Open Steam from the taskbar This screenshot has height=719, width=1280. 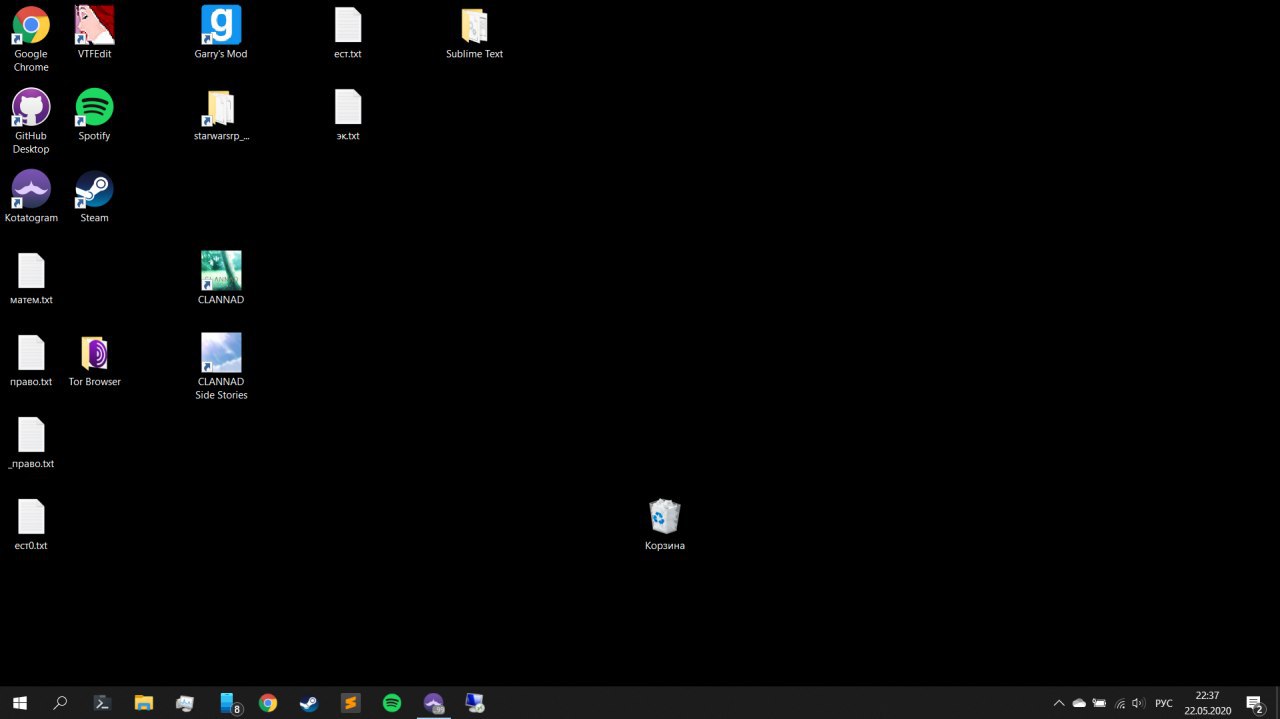(309, 703)
